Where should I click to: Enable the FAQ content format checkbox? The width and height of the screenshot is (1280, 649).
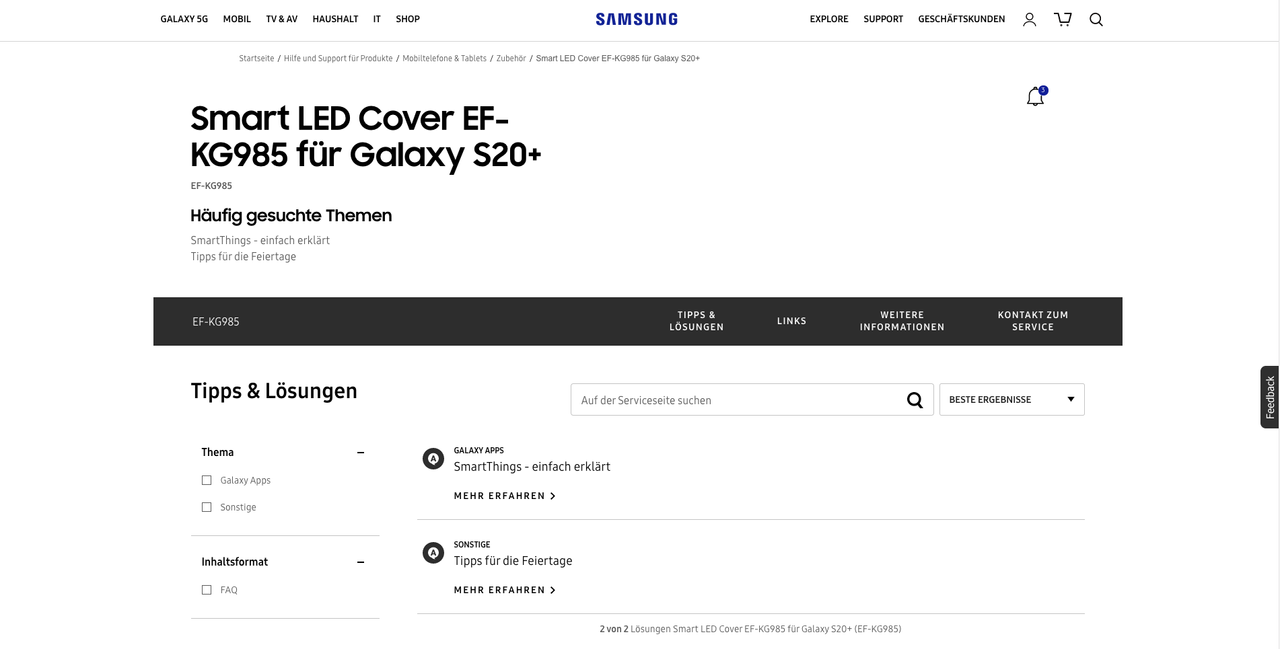[207, 590]
